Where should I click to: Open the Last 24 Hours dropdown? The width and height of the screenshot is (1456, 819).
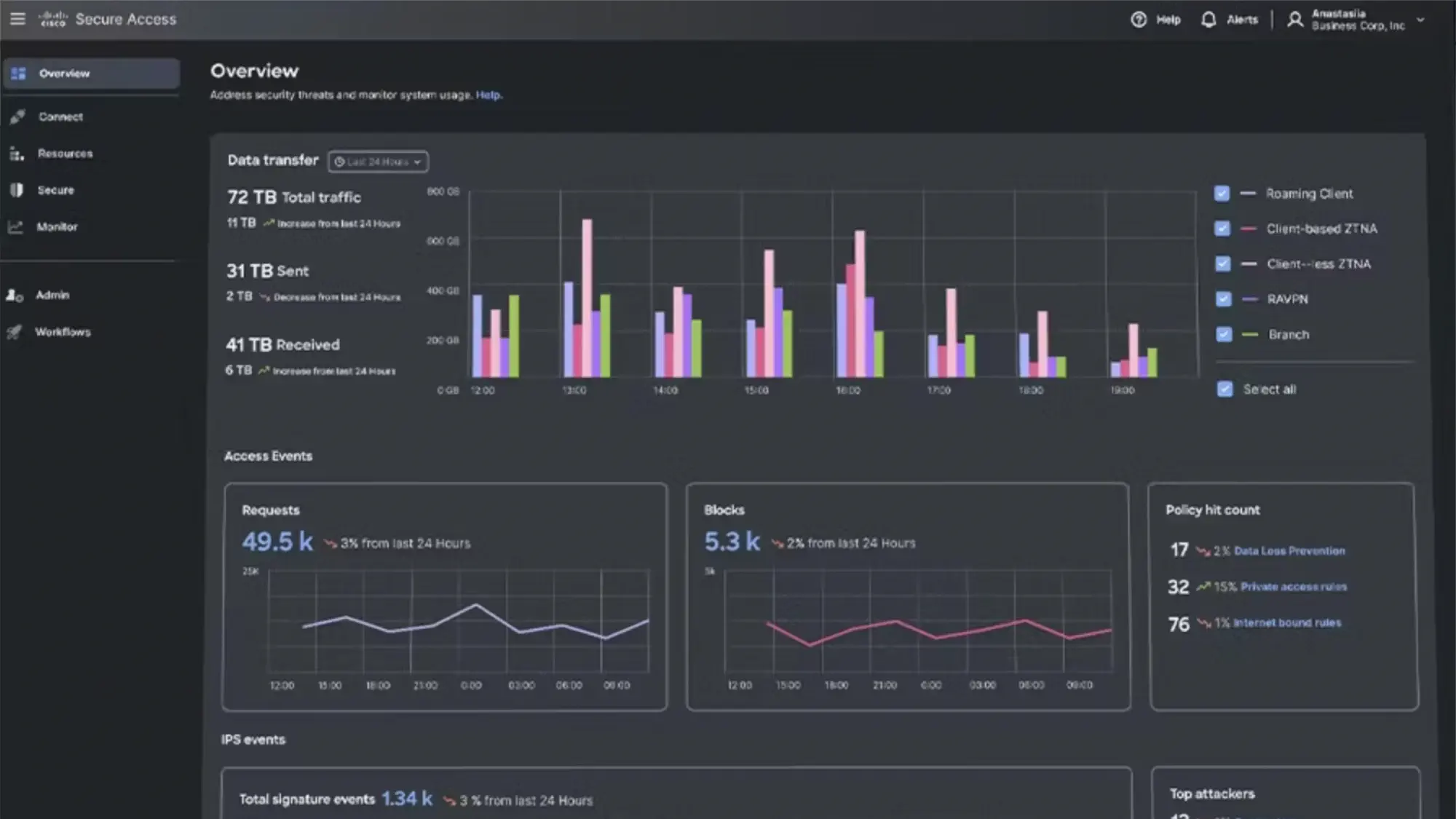tap(378, 162)
